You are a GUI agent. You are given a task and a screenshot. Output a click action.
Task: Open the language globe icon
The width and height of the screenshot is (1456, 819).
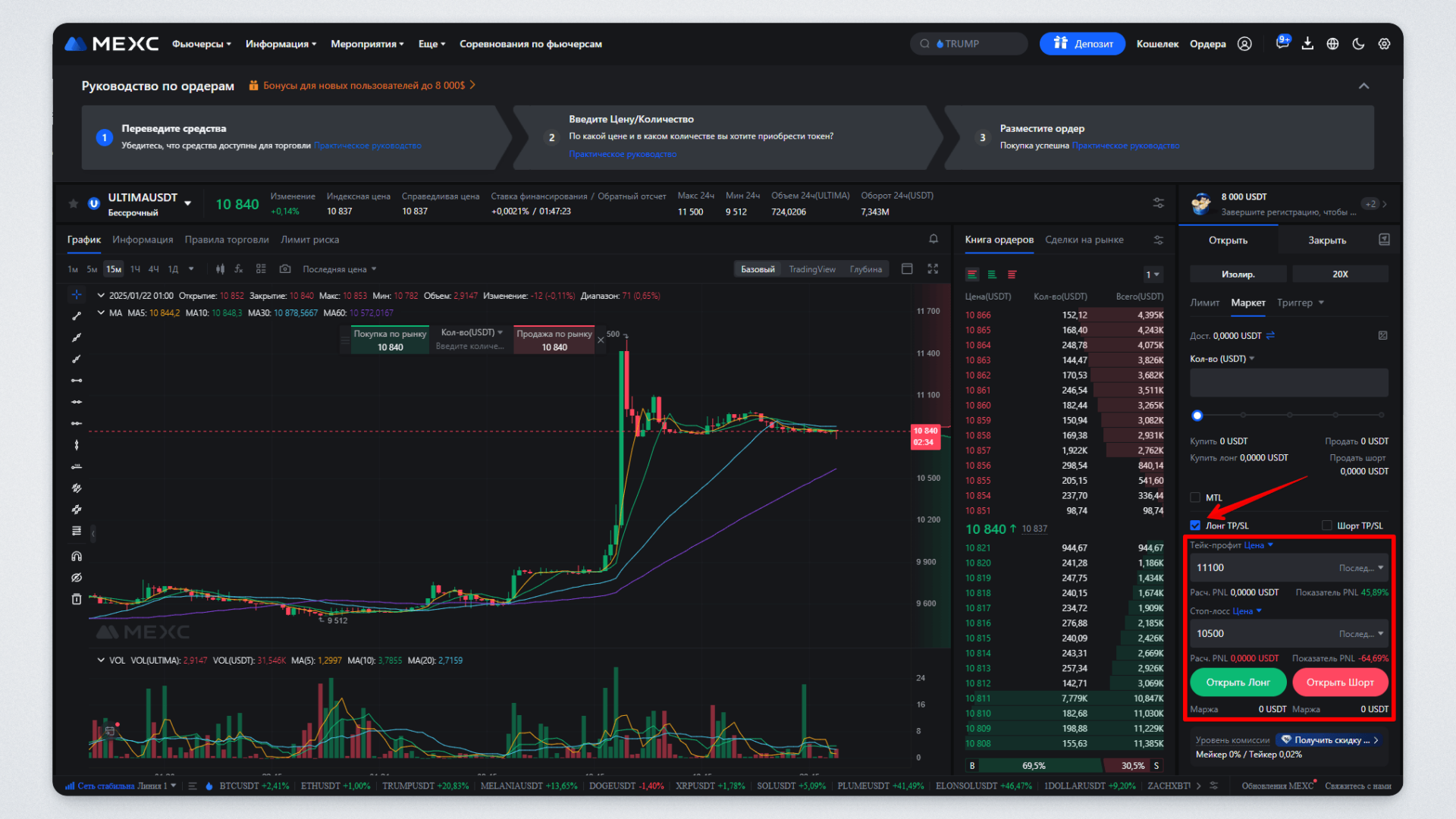pos(1332,44)
